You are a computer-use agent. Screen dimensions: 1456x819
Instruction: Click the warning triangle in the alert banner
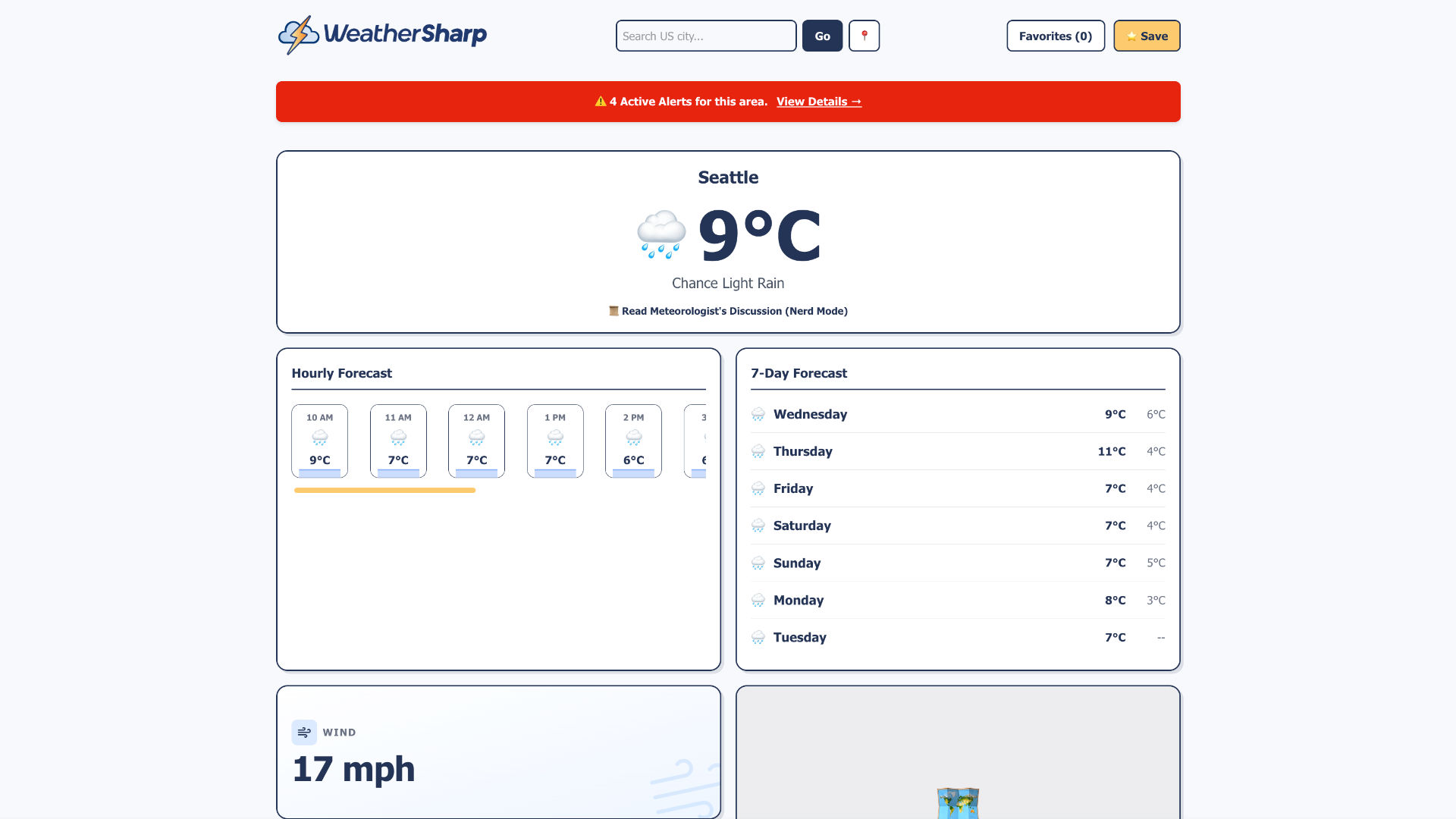click(x=598, y=101)
